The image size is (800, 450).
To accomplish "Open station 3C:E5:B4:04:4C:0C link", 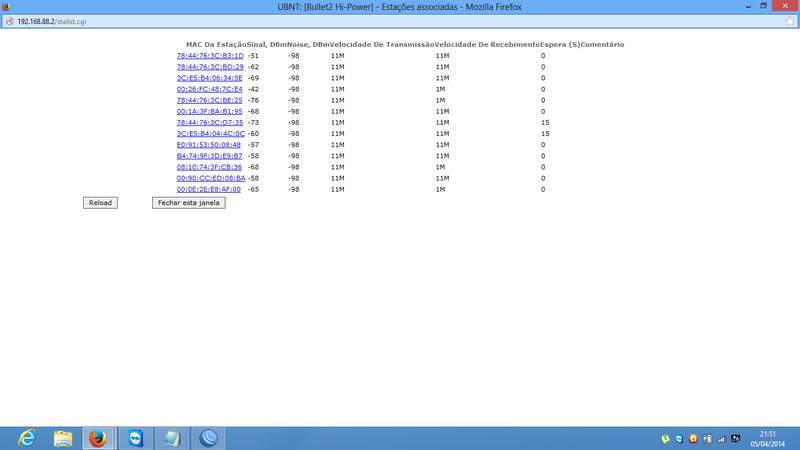I will point(211,134).
